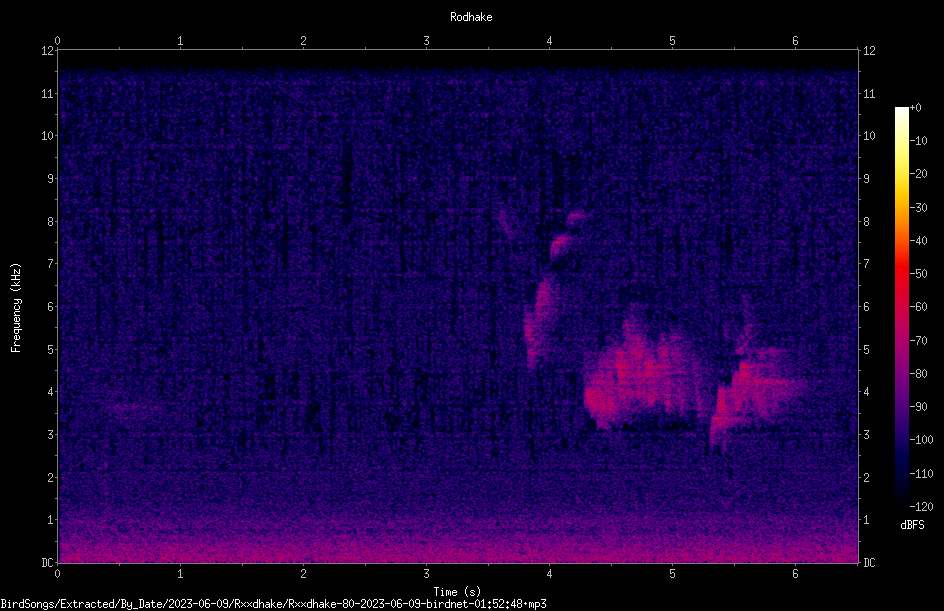Select the -70 label on the color scale
The width and height of the screenshot is (944, 611).
pyautogui.click(x=919, y=341)
